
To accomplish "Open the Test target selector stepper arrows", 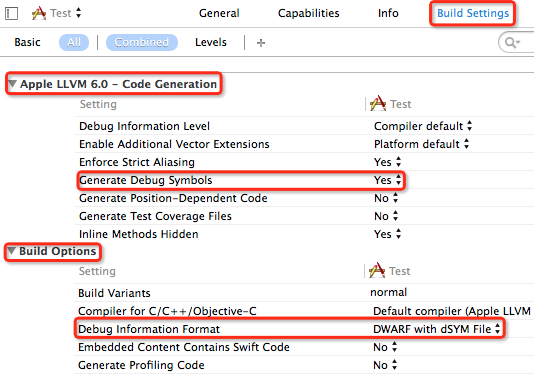I will click(x=79, y=13).
